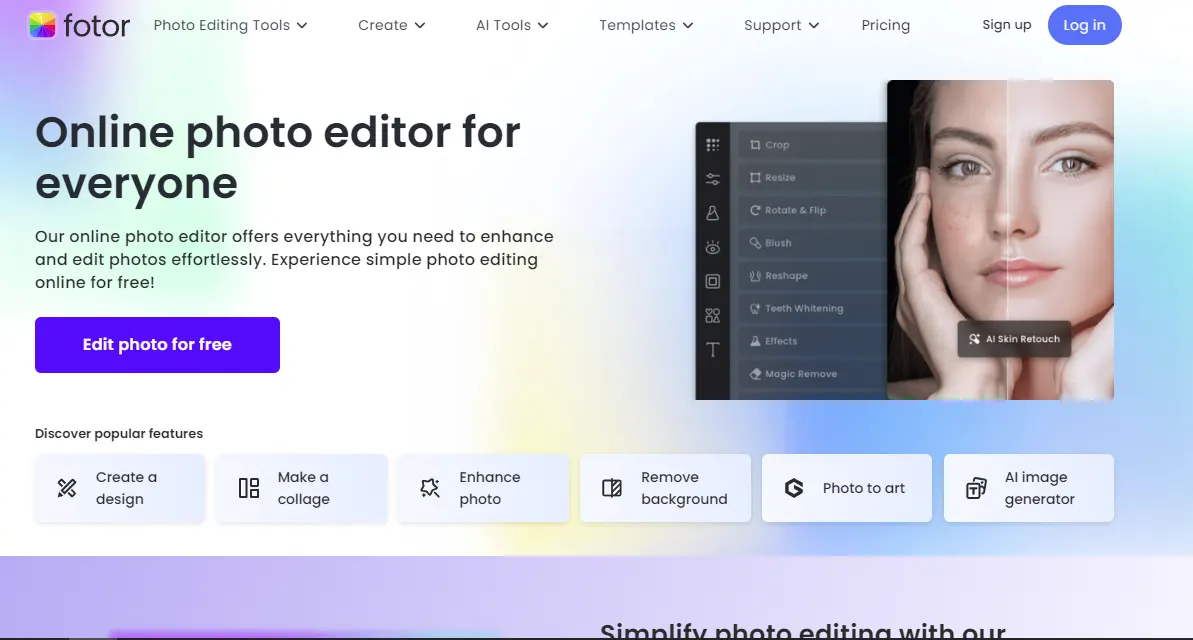Image resolution: width=1193 pixels, height=640 pixels.
Task: Open the Templates dropdown
Action: [647, 25]
